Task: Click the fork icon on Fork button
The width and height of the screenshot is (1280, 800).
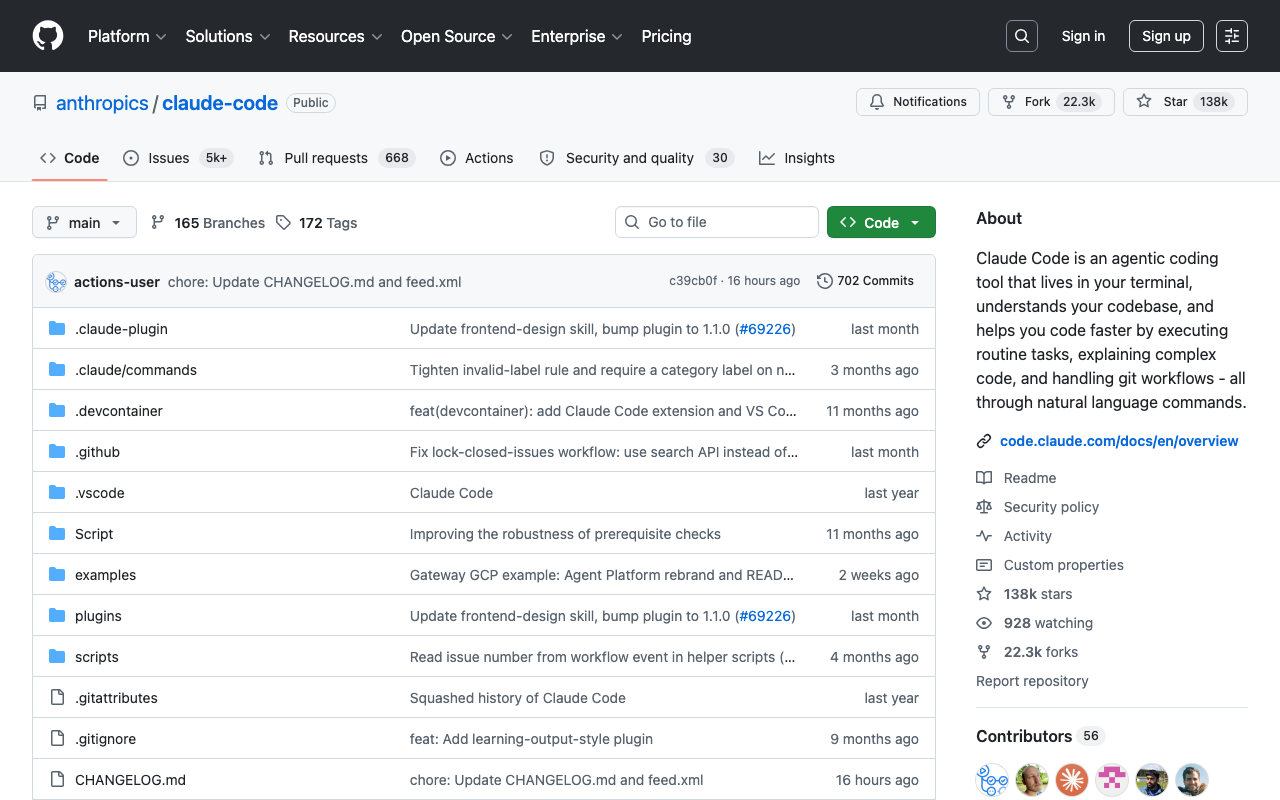Action: [1009, 102]
